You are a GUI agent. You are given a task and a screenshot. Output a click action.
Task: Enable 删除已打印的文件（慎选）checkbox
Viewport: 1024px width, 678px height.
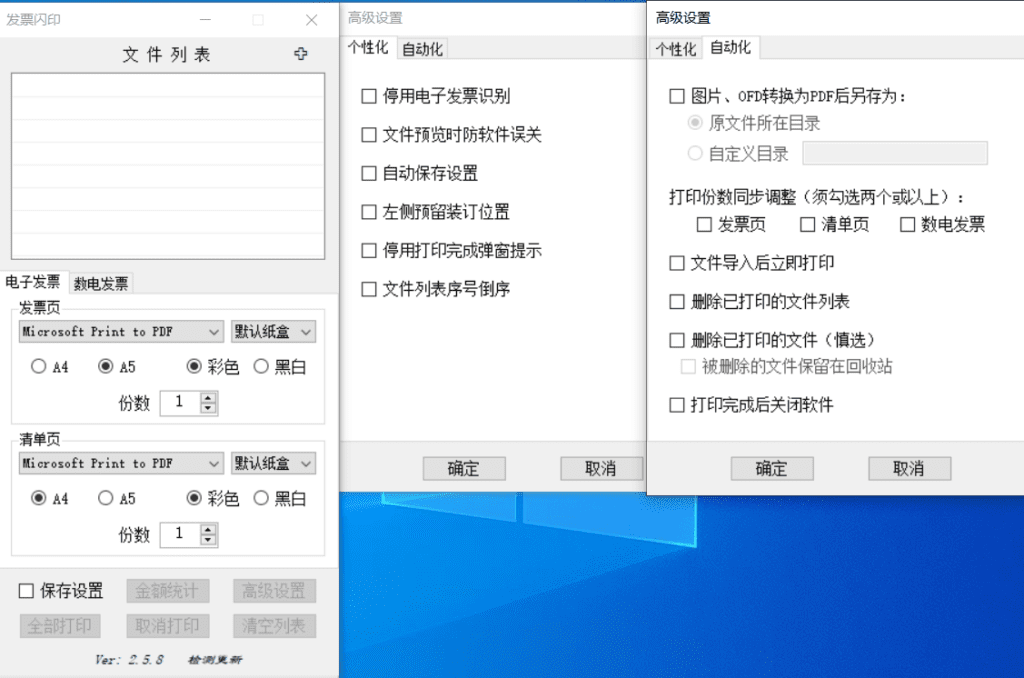click(x=677, y=340)
